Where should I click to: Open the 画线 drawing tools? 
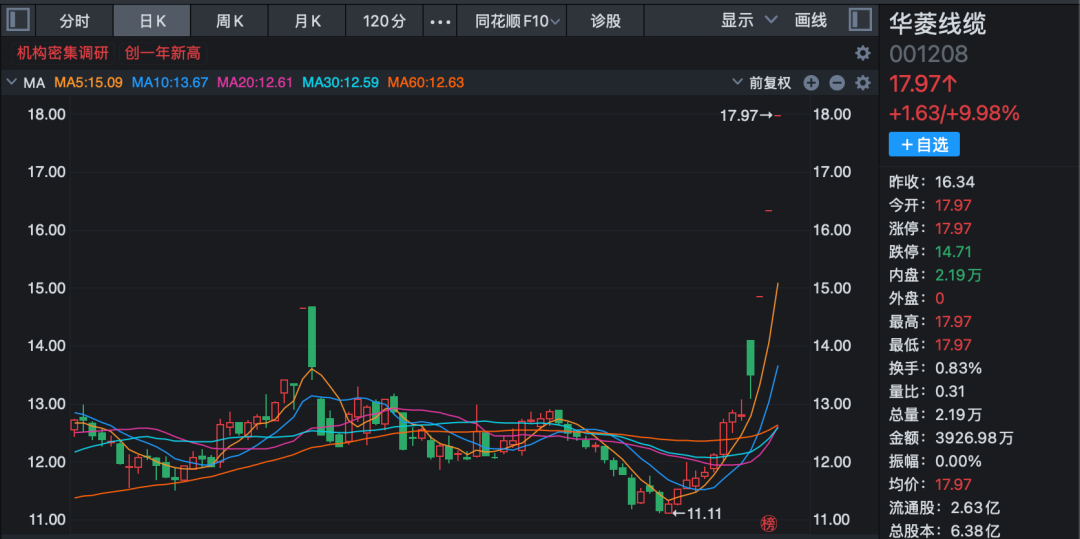click(810, 20)
